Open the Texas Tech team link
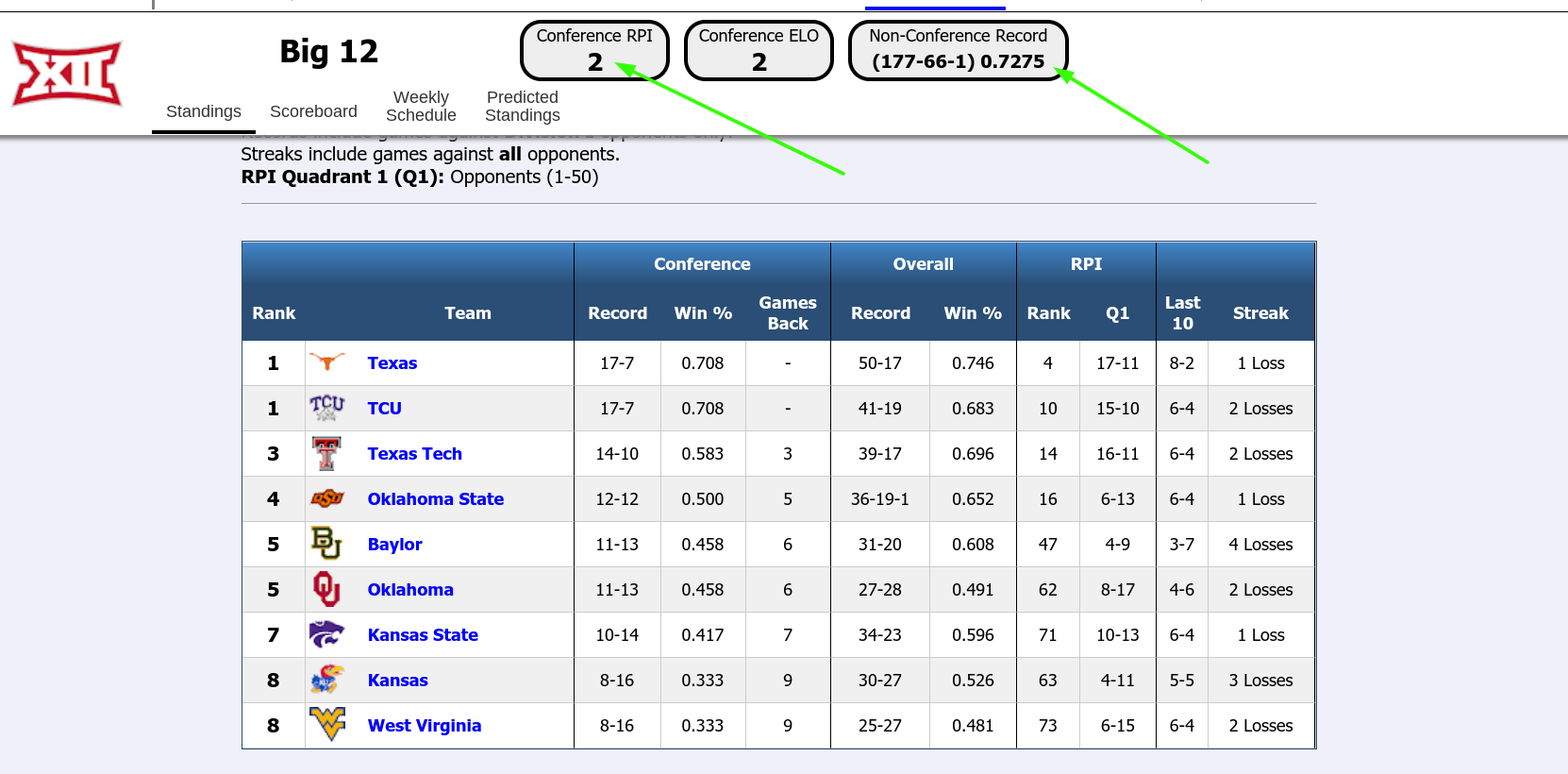 pyautogui.click(x=415, y=454)
